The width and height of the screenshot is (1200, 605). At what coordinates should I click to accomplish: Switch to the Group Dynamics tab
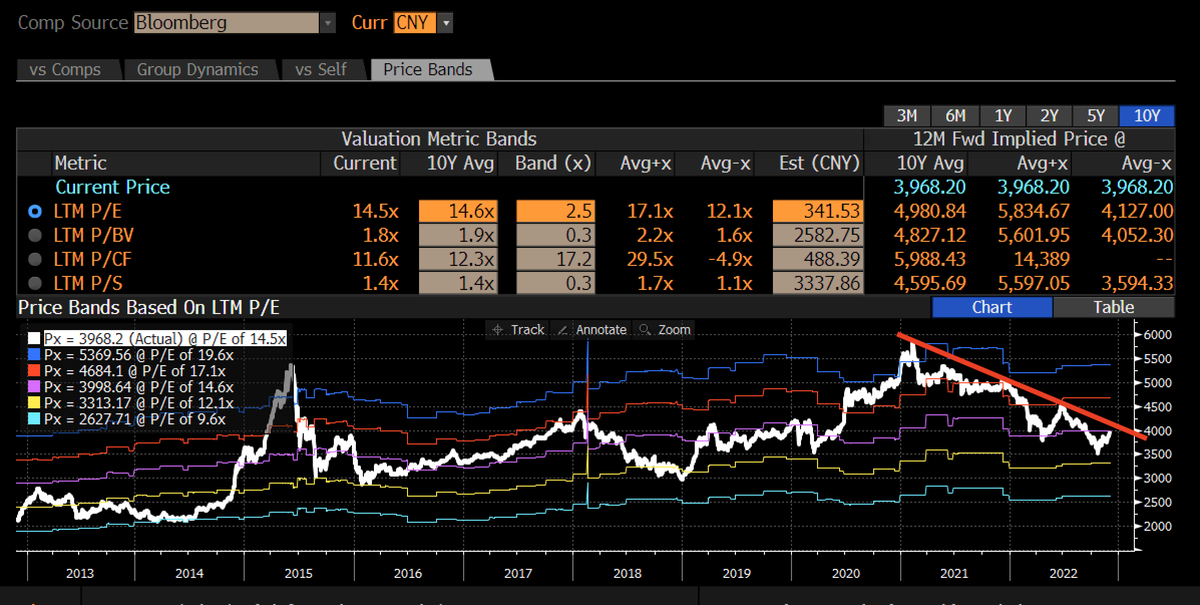[197, 69]
